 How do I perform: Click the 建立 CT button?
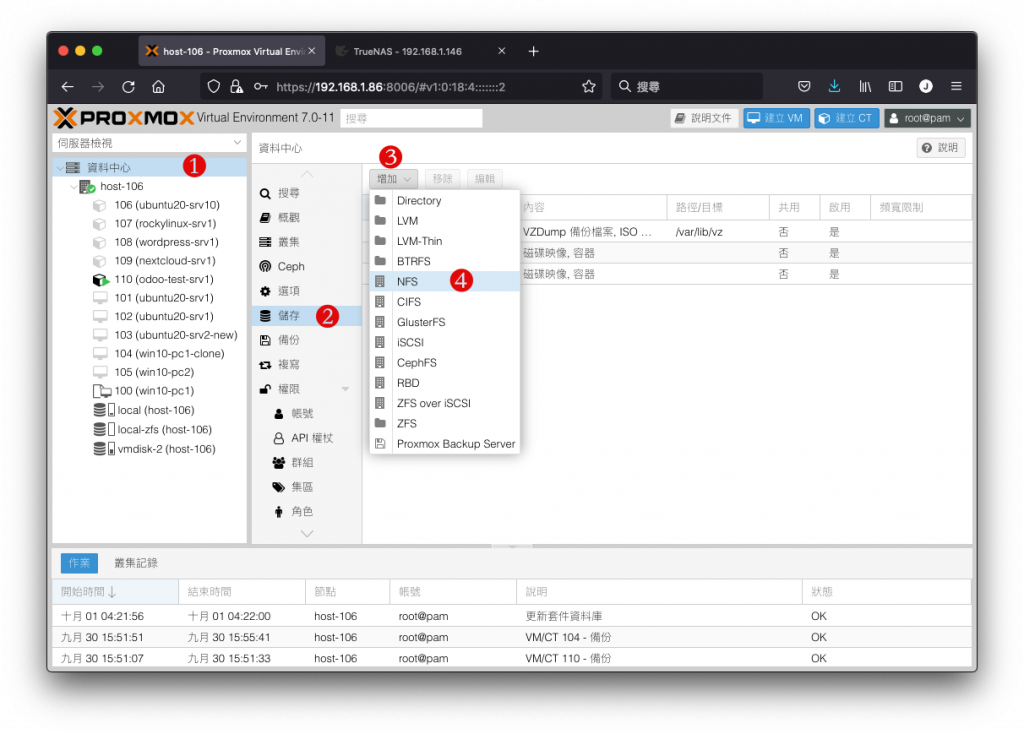coord(846,118)
